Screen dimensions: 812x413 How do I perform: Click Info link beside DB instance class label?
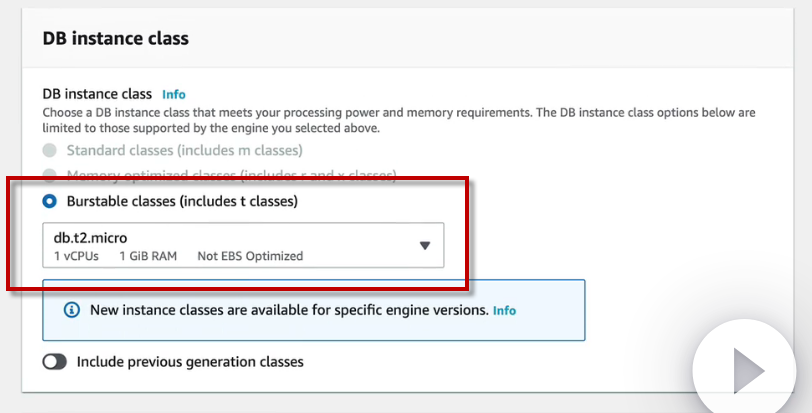(174, 94)
